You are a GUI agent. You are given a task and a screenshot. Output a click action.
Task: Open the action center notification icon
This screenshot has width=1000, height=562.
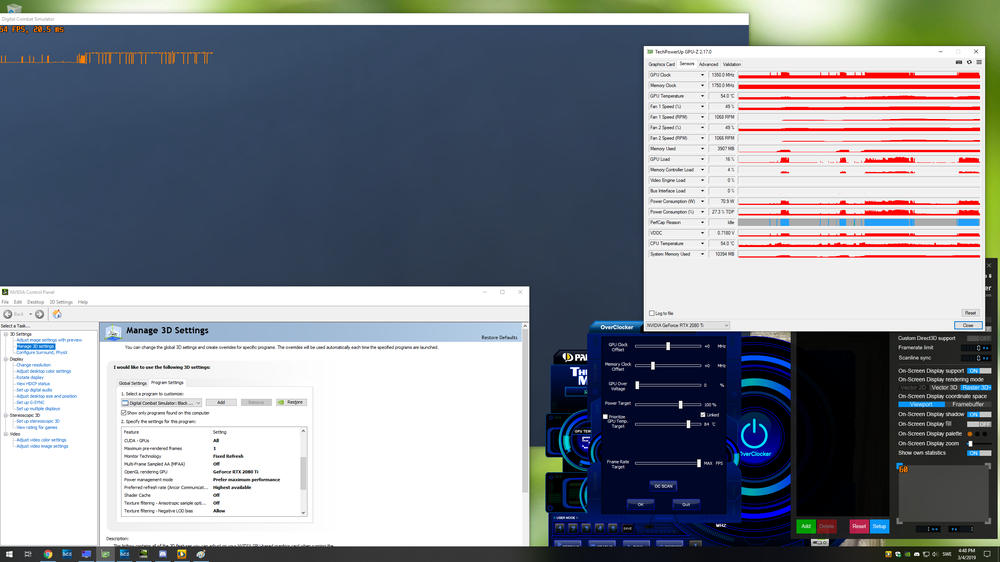[987, 554]
